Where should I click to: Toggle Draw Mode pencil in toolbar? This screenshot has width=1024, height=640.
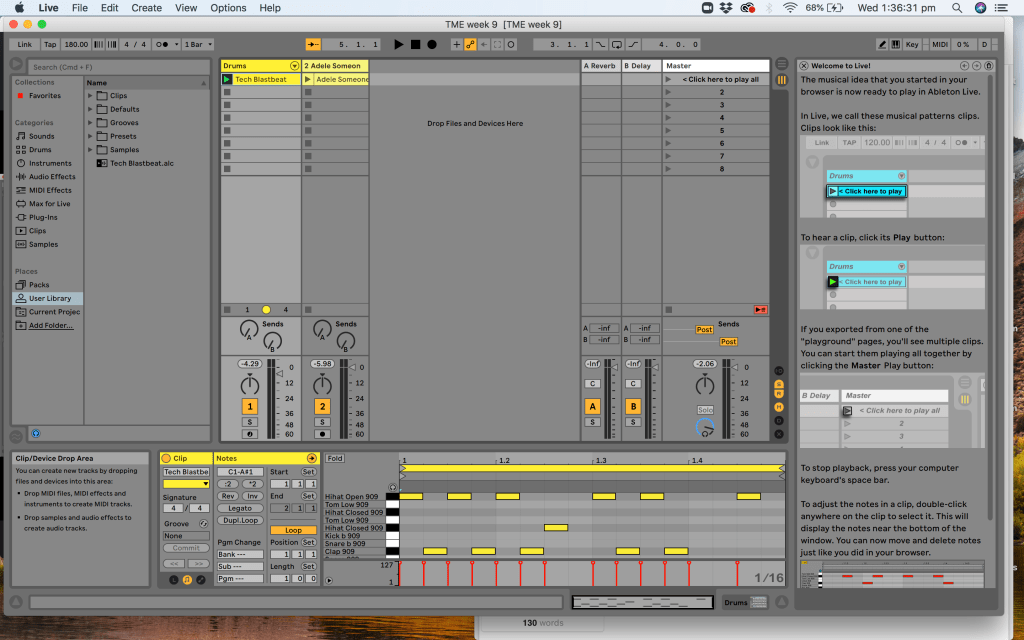tap(882, 45)
